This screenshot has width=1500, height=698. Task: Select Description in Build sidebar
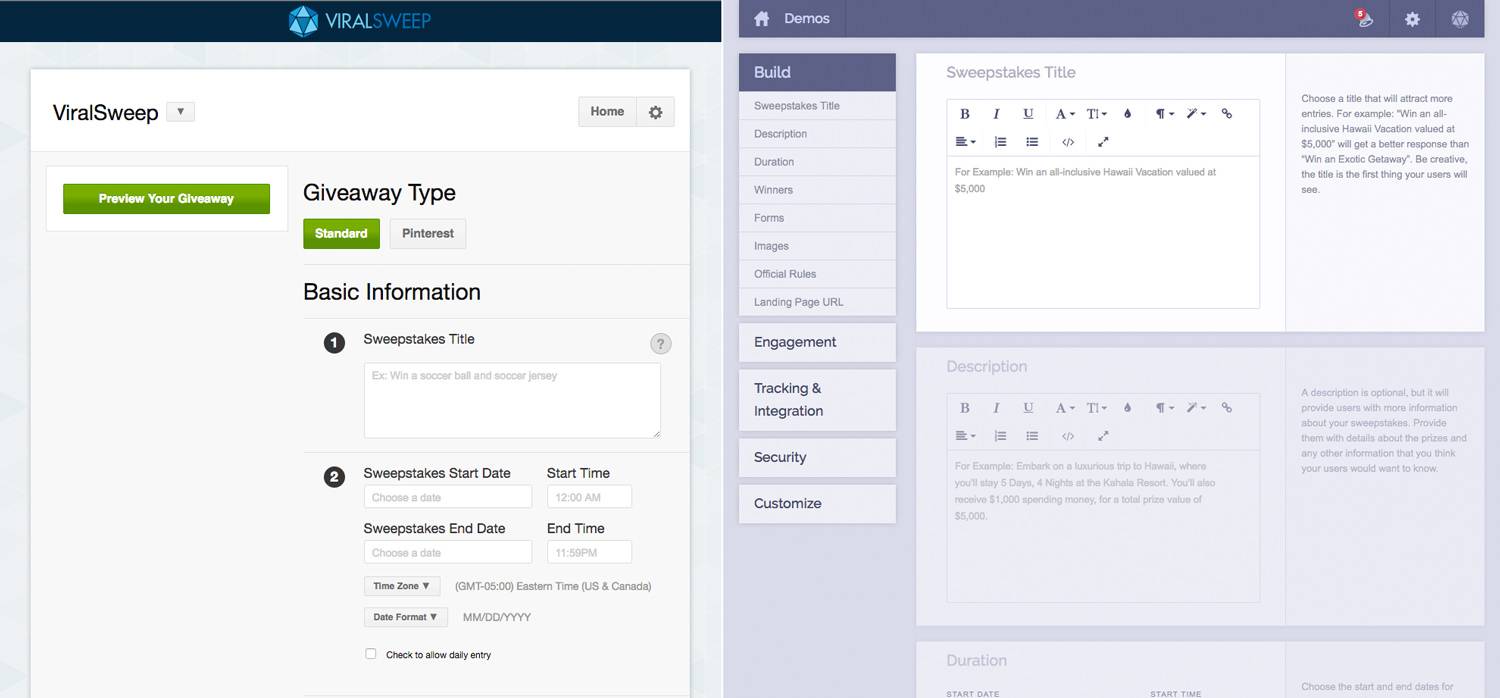pos(817,134)
